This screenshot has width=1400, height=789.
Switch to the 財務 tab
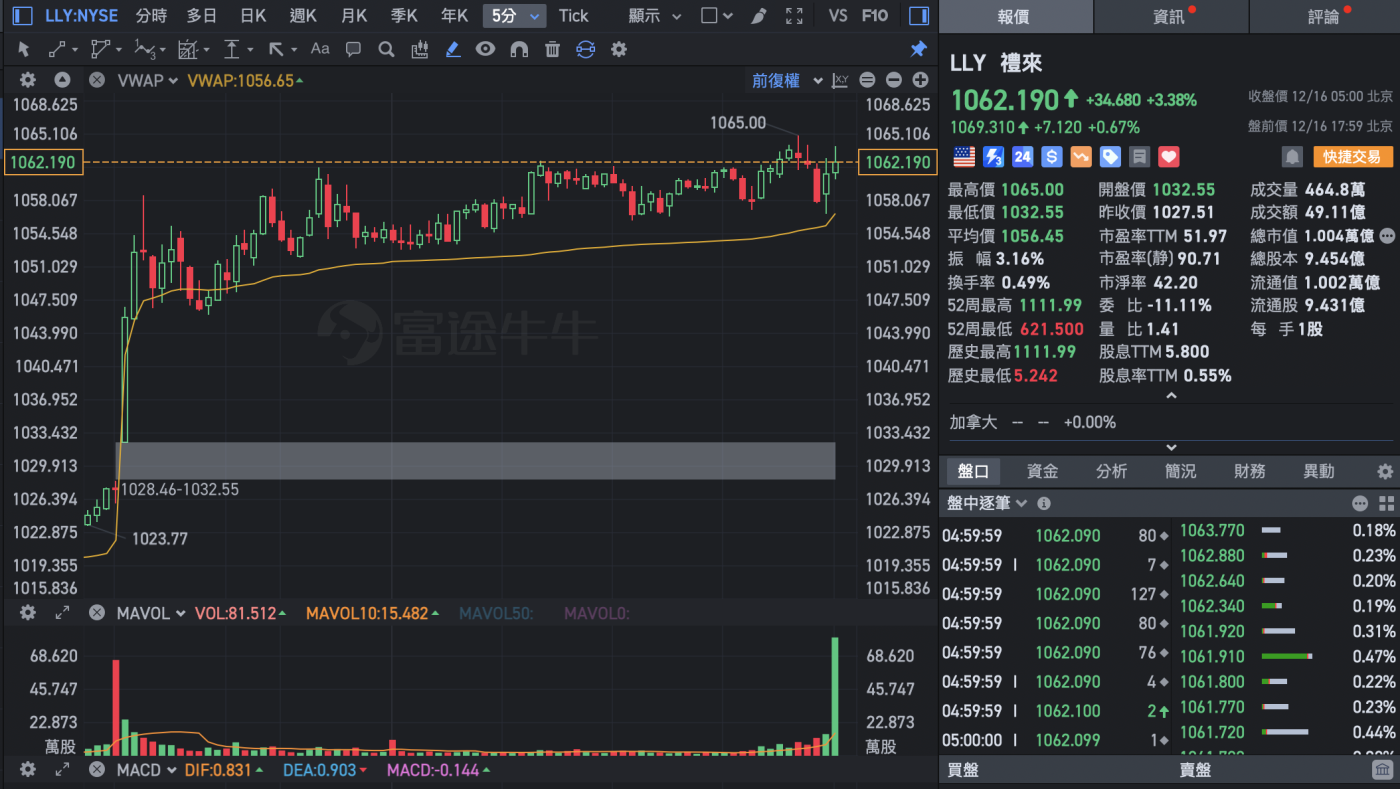click(x=1249, y=470)
